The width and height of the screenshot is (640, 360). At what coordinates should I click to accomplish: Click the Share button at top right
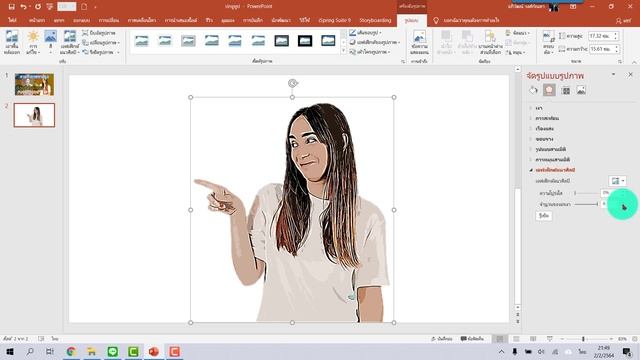click(x=623, y=20)
